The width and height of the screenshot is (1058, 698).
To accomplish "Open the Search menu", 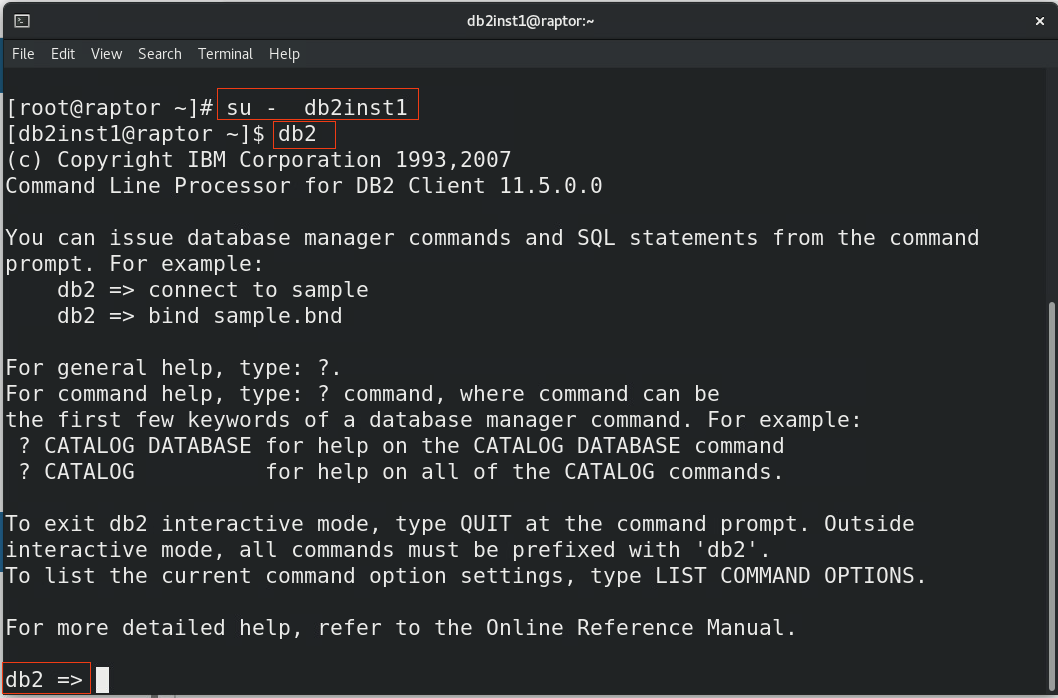I will point(160,54).
